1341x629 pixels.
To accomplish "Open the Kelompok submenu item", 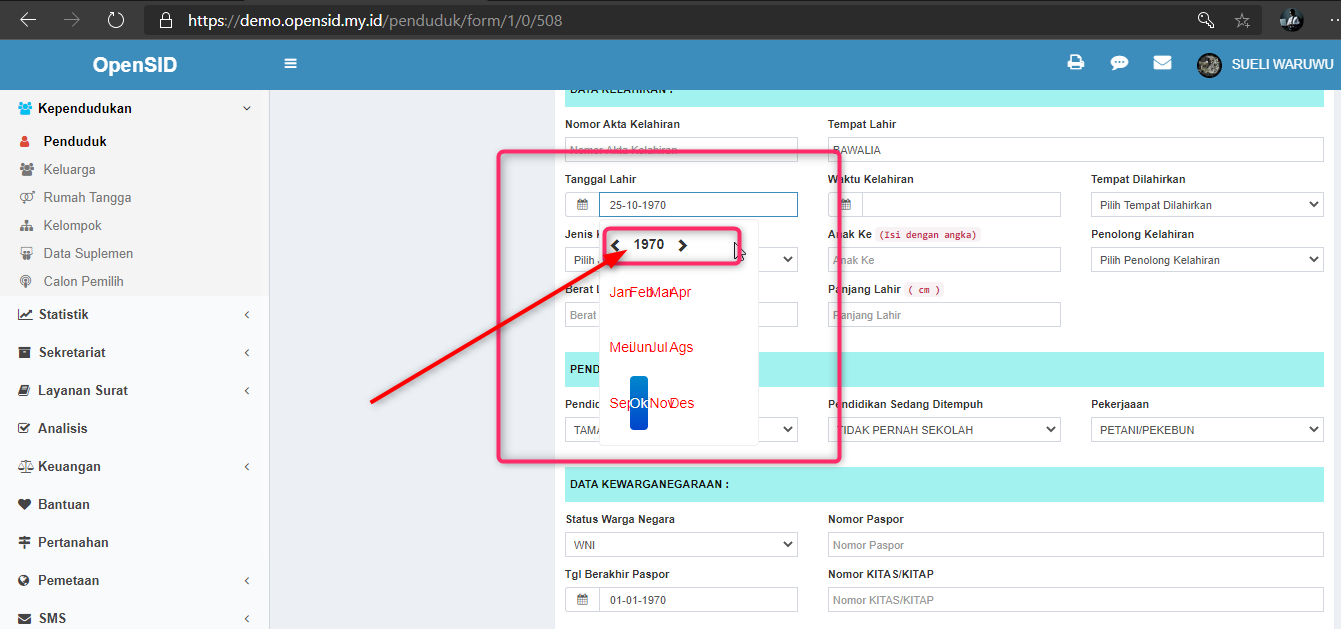I will [x=72, y=225].
